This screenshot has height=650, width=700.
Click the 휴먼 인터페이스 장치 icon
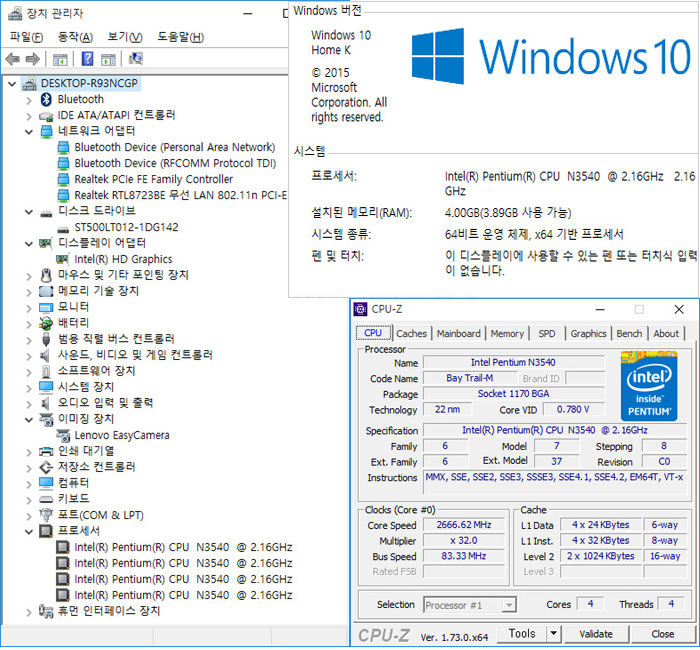point(46,611)
